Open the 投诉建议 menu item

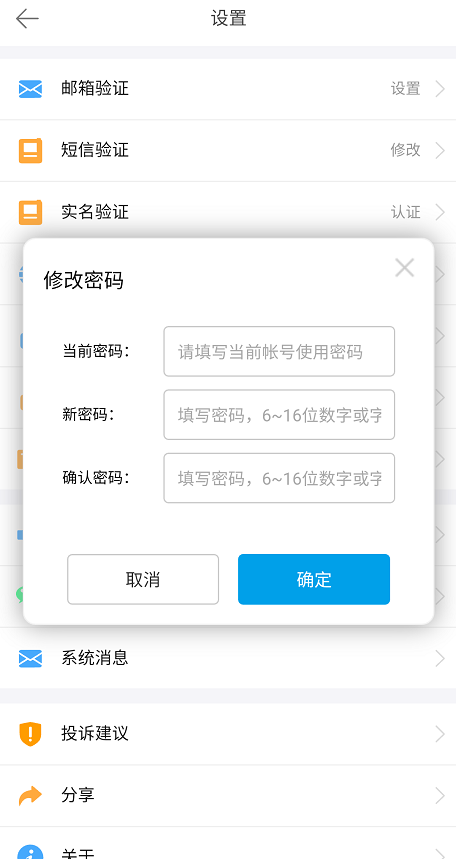[228, 734]
